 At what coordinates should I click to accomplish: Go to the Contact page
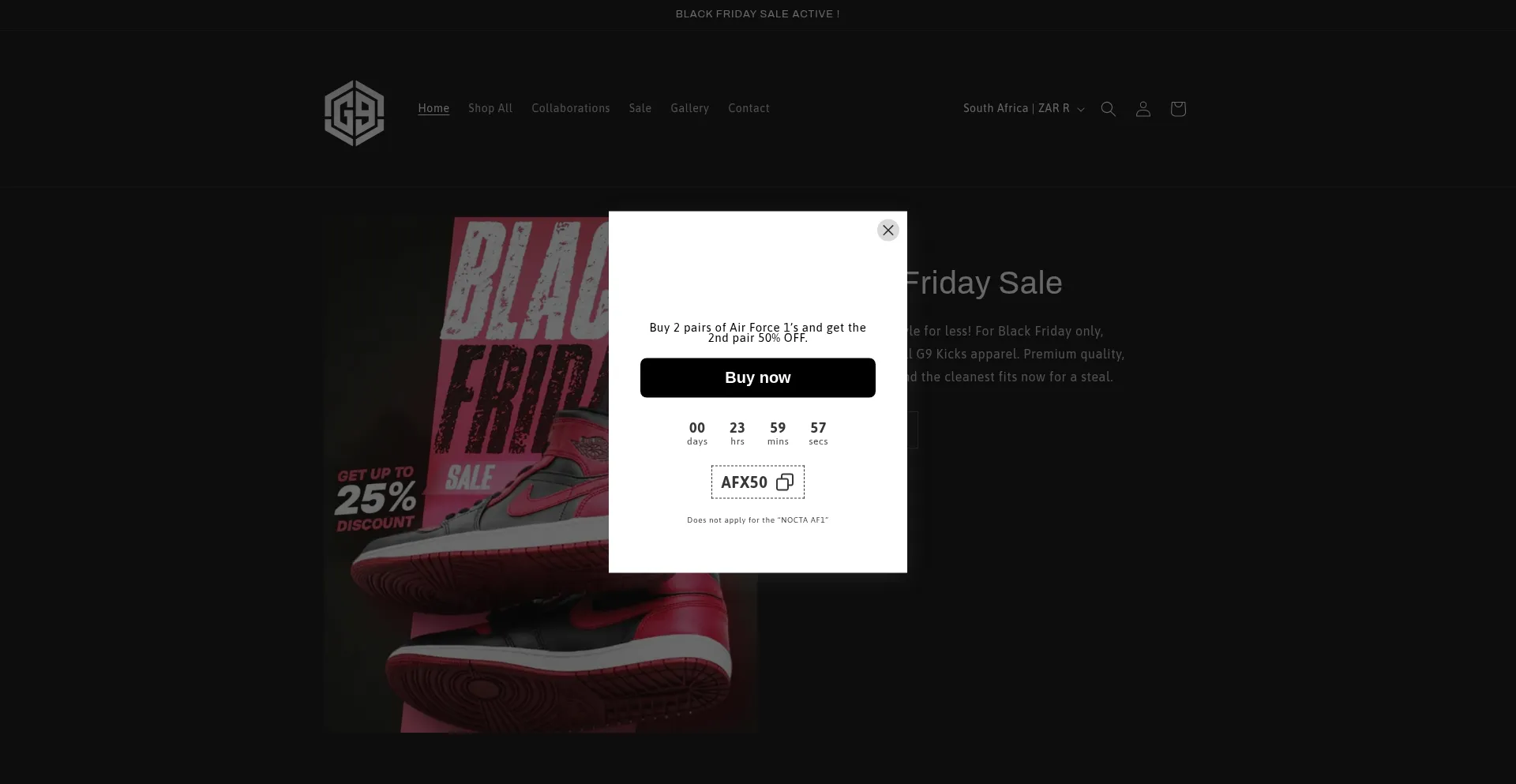pyautogui.click(x=748, y=109)
